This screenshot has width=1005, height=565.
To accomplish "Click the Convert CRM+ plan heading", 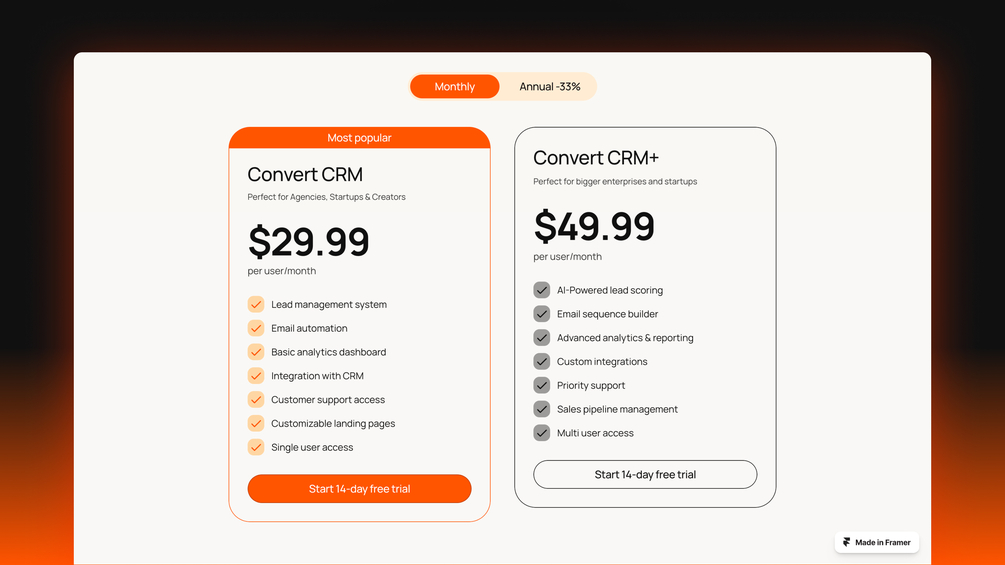I will (x=596, y=158).
